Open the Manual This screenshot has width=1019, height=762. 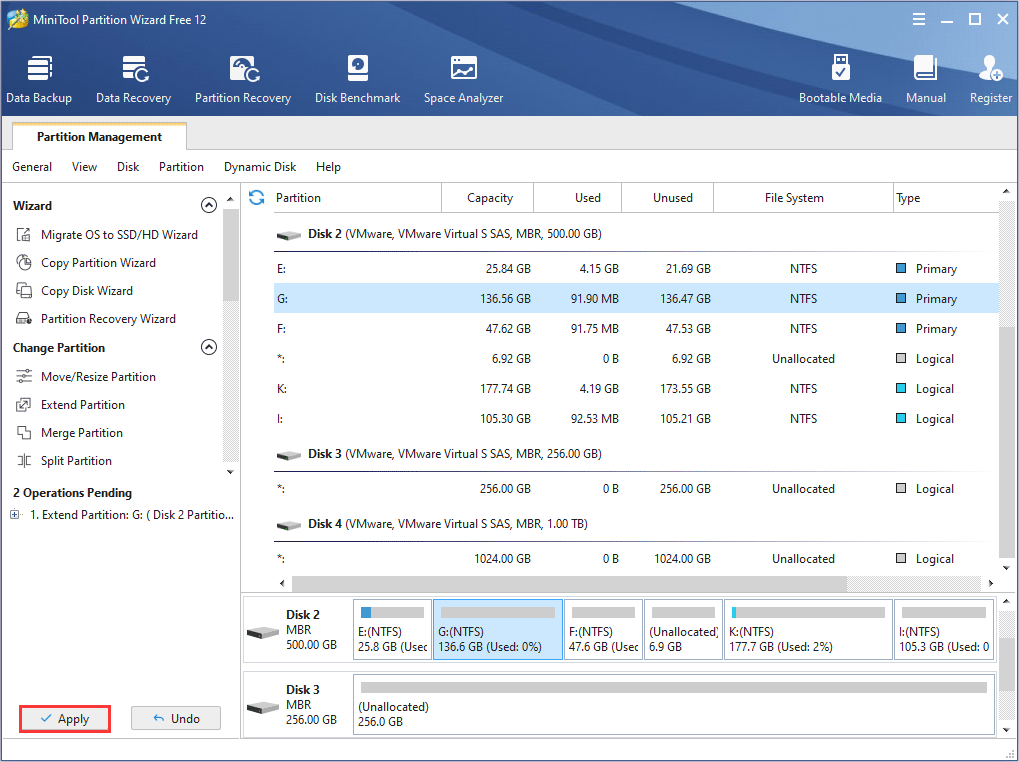[x=925, y=68]
